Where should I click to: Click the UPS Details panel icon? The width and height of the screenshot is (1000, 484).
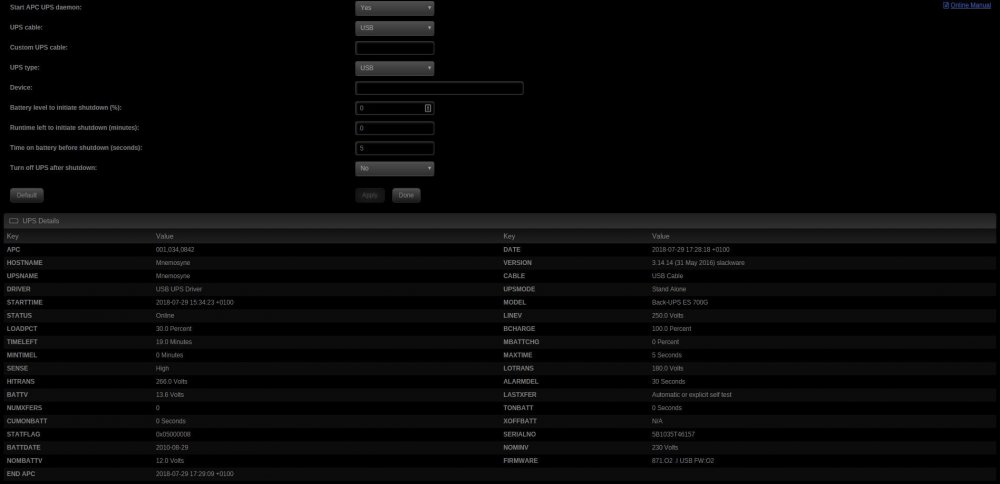13,221
